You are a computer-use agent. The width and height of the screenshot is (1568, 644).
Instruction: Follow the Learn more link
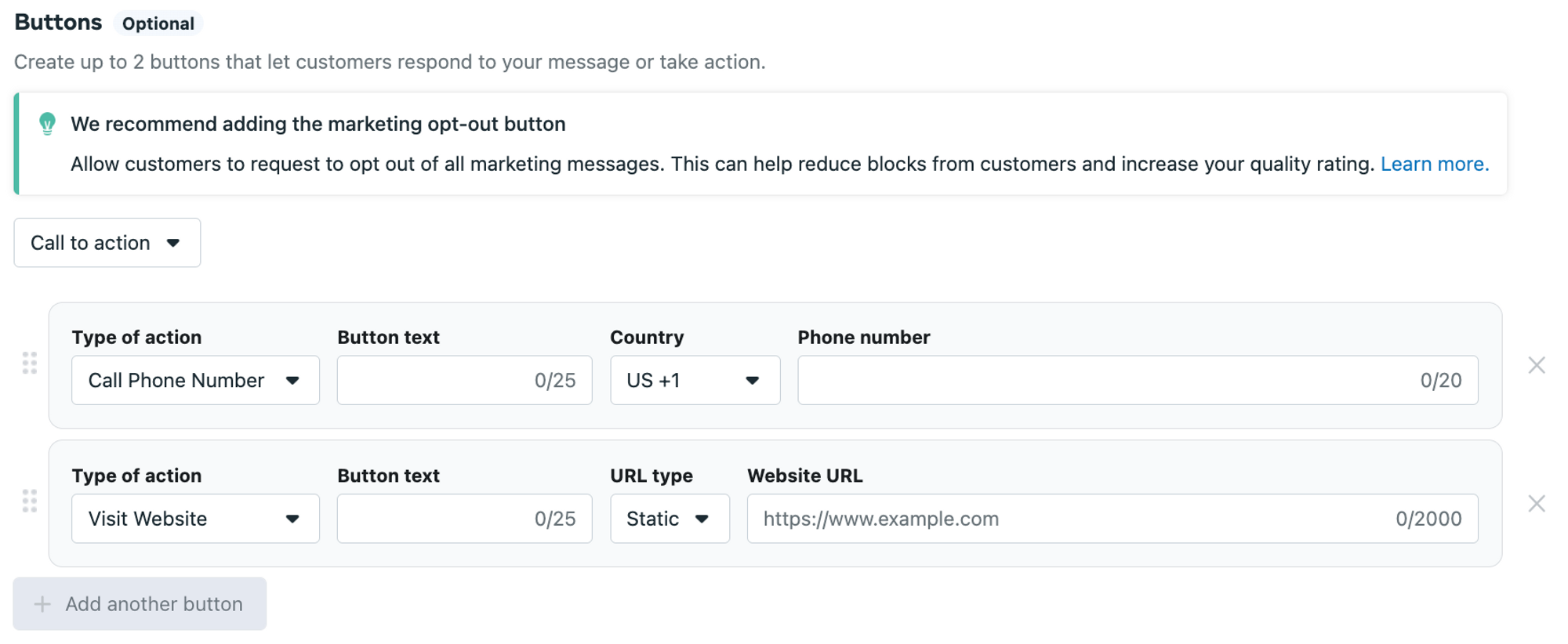point(1434,164)
